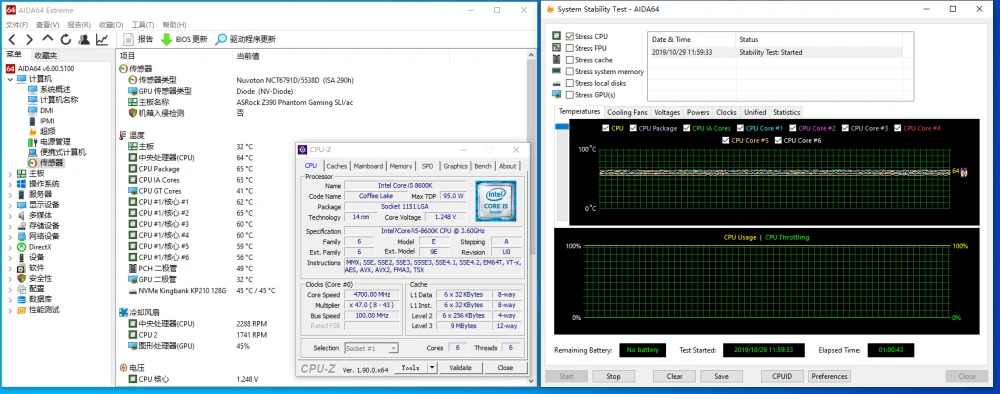
Task: Click the Forward arrow in AIDA64 toolbar
Action: coord(29,40)
